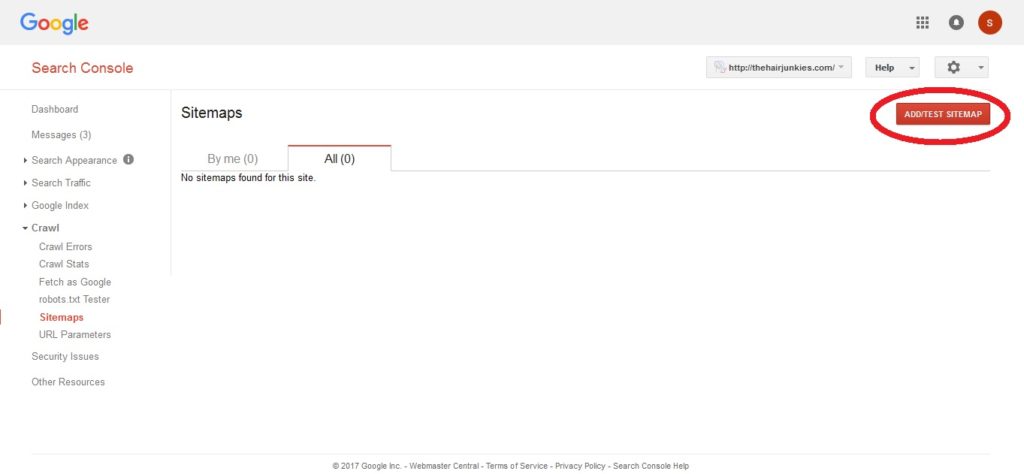Click the Sitemaps page heading

(212, 113)
